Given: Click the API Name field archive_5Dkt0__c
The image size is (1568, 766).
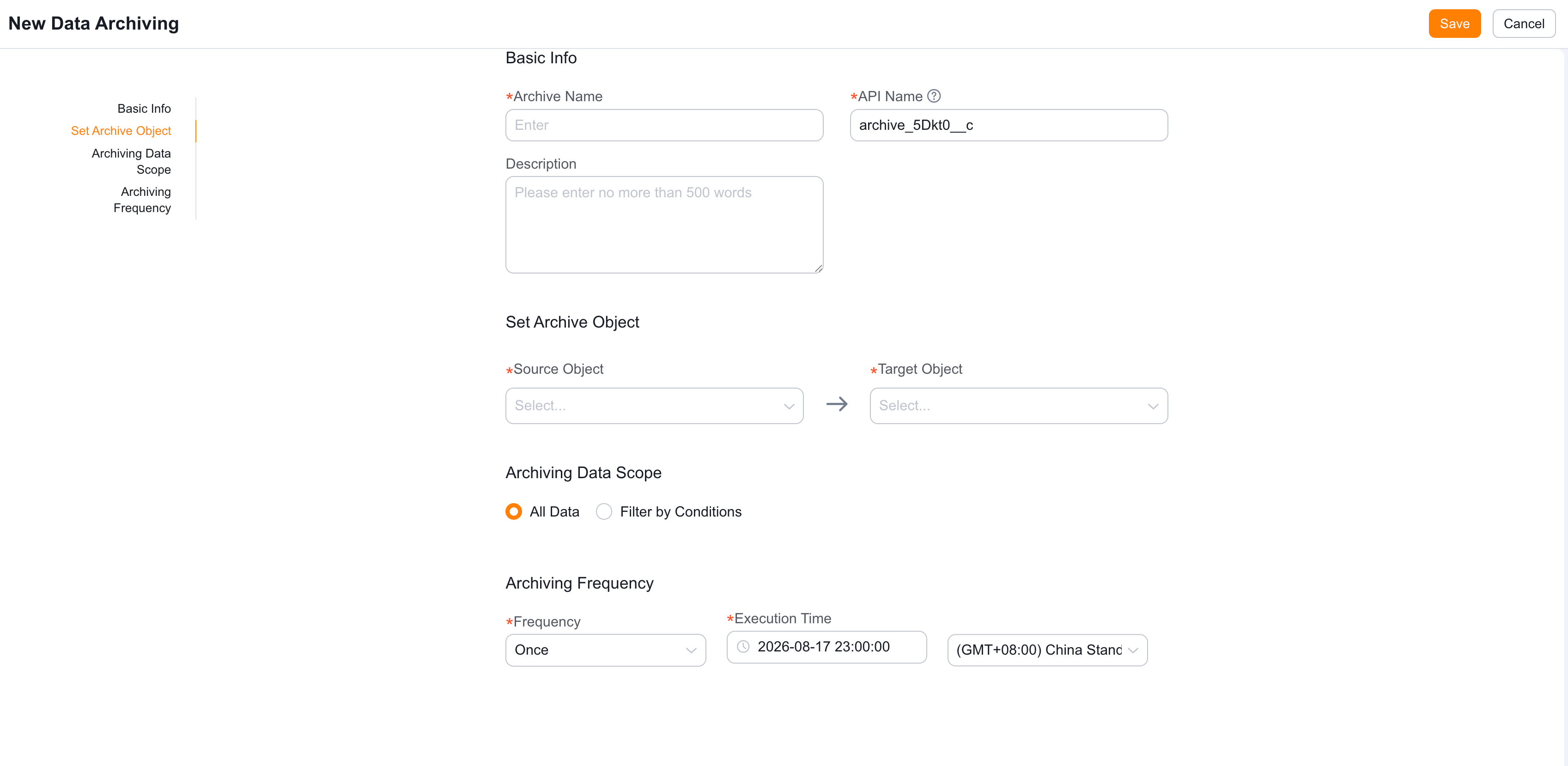Looking at the screenshot, I should tap(1009, 125).
